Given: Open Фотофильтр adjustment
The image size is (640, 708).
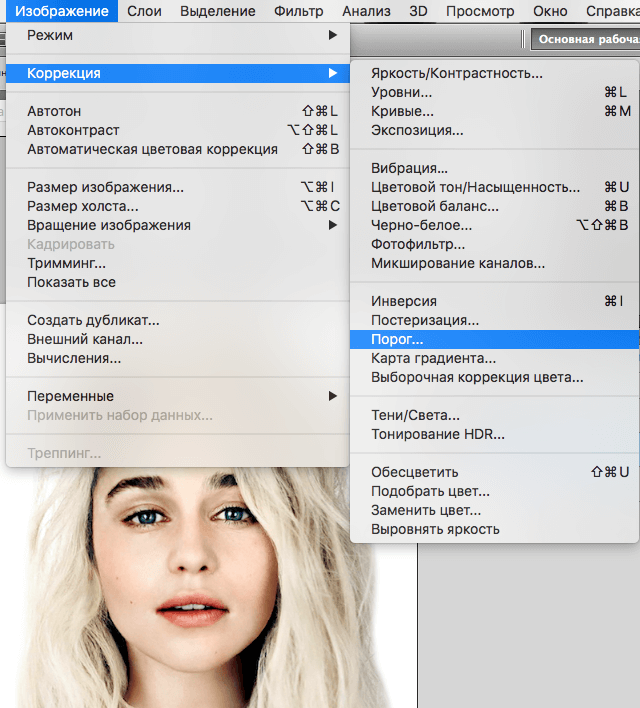Looking at the screenshot, I should click(495, 244).
